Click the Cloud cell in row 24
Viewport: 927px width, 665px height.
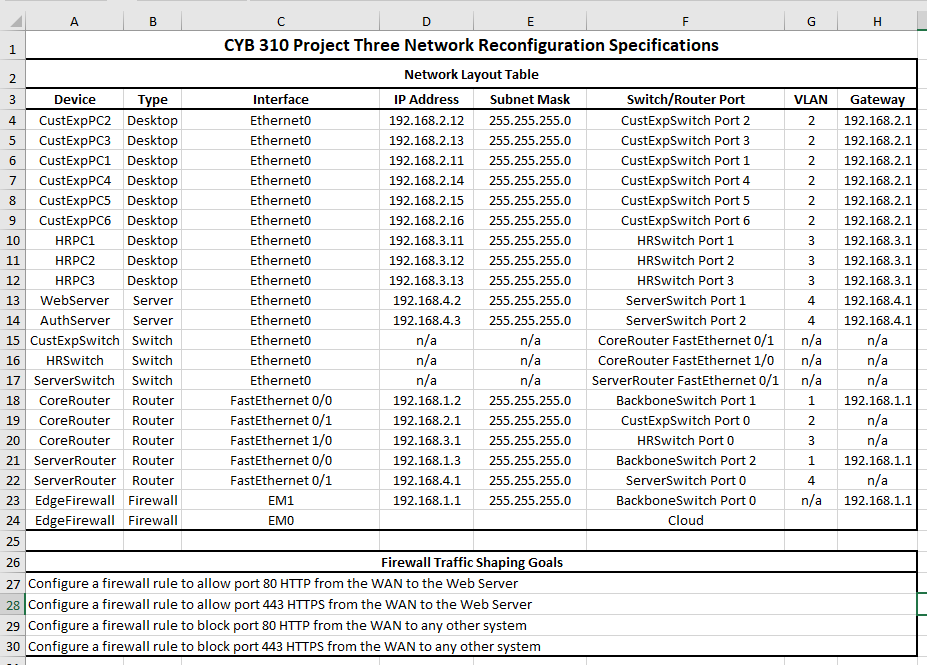tap(685, 521)
